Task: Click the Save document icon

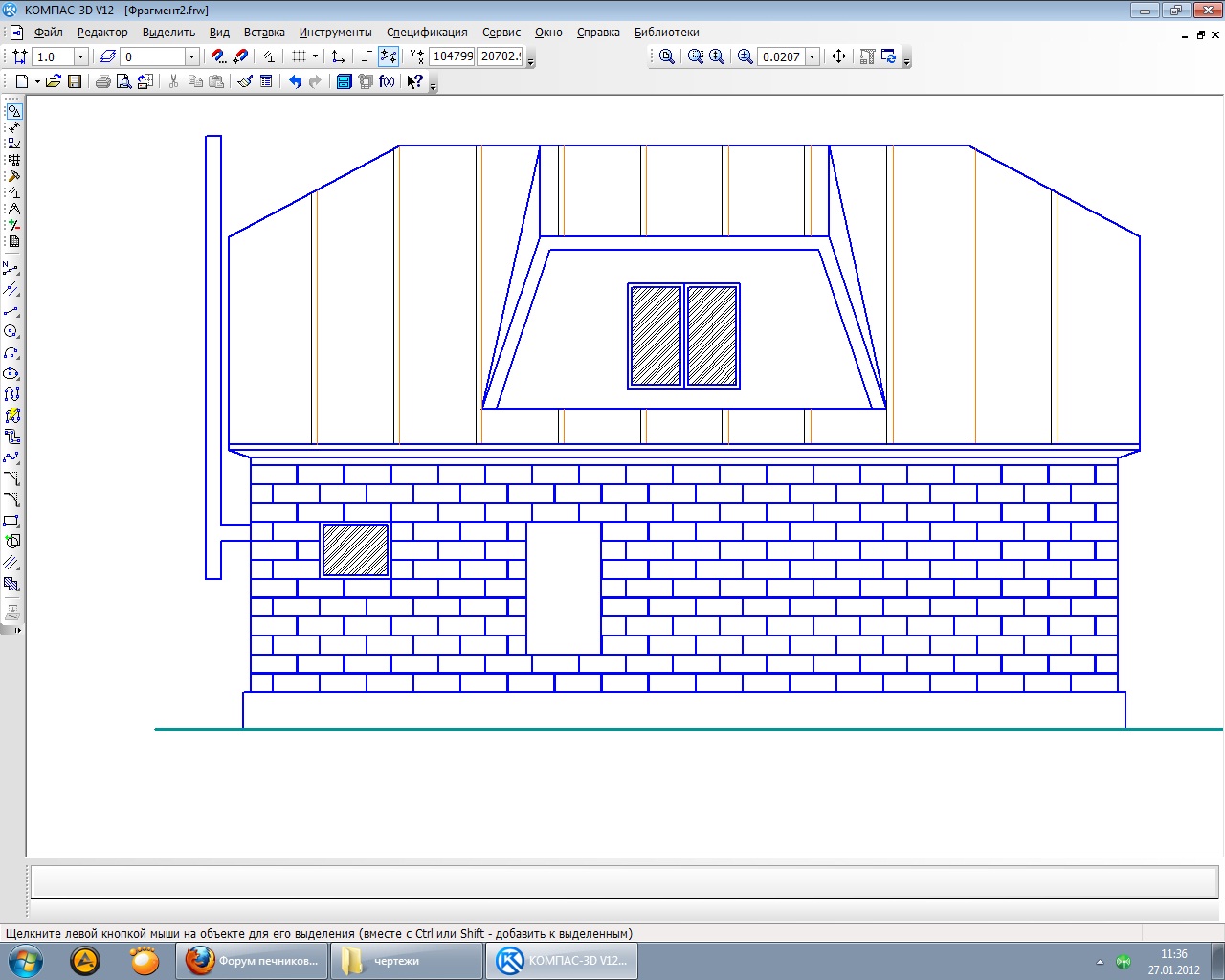Action: [75, 82]
